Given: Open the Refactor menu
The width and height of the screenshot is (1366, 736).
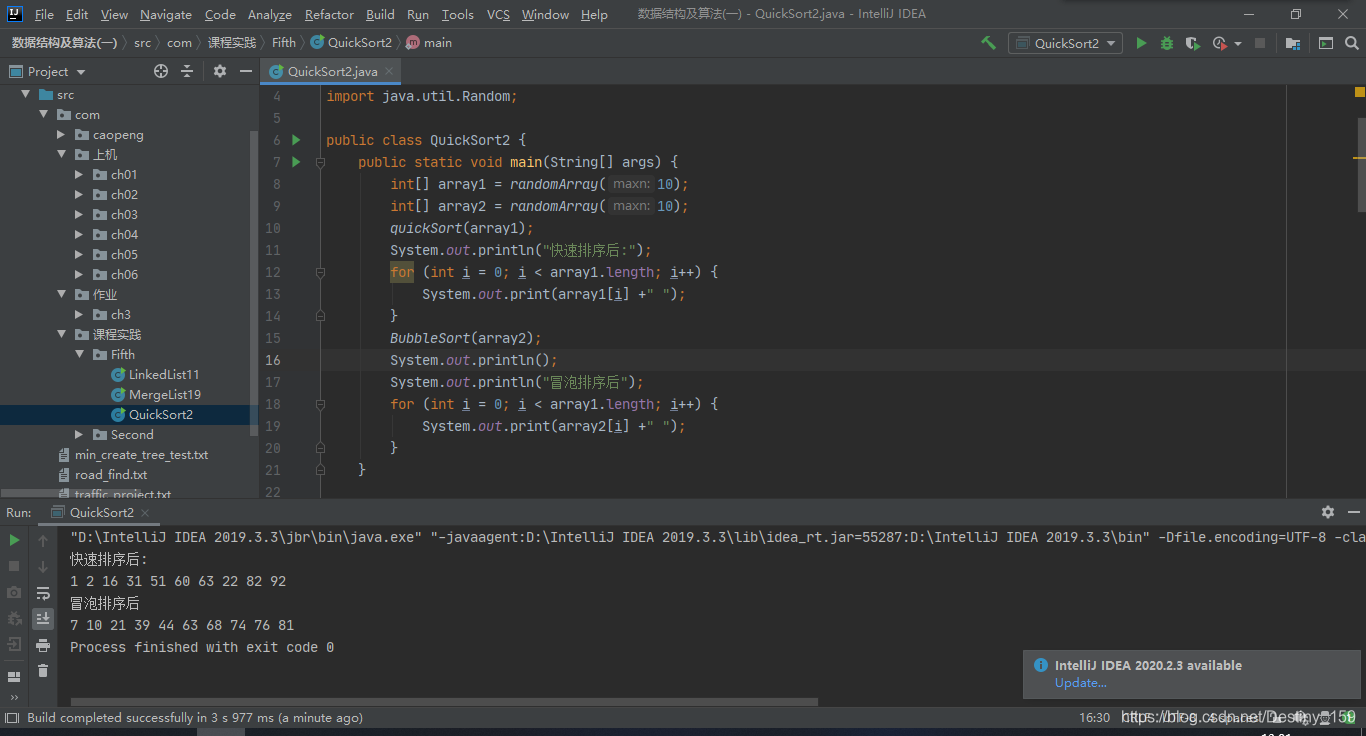Looking at the screenshot, I should pos(329,14).
